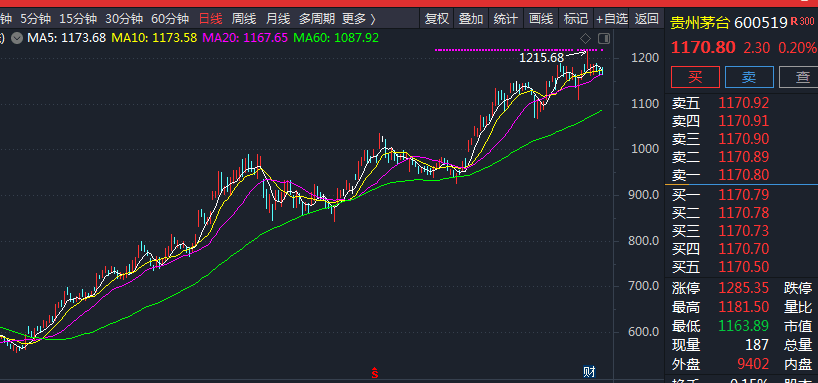Screen dimensions: 818x383
Task: Toggle the side panel layout icon
Action: (x=604, y=39)
